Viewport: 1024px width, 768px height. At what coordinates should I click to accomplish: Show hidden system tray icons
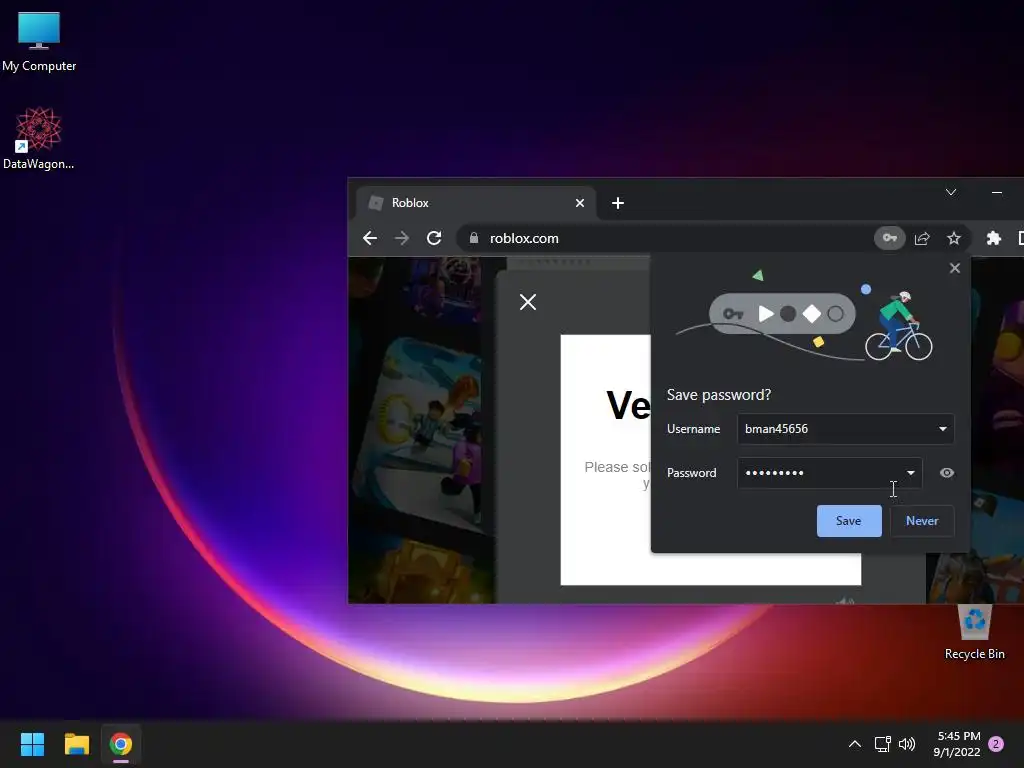click(854, 744)
